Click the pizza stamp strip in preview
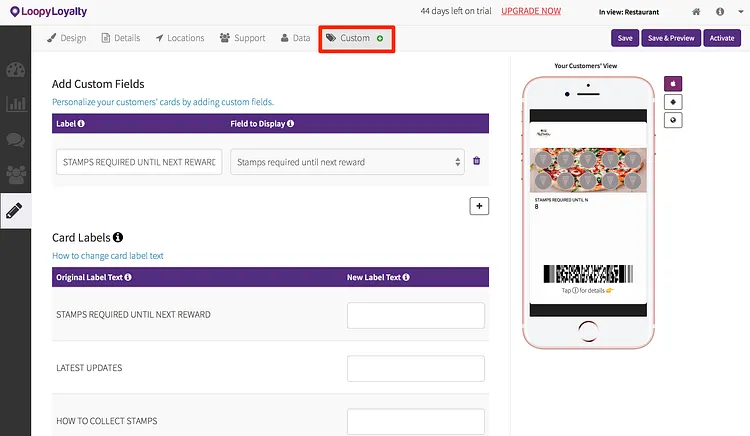The height and width of the screenshot is (436, 750). (x=588, y=170)
